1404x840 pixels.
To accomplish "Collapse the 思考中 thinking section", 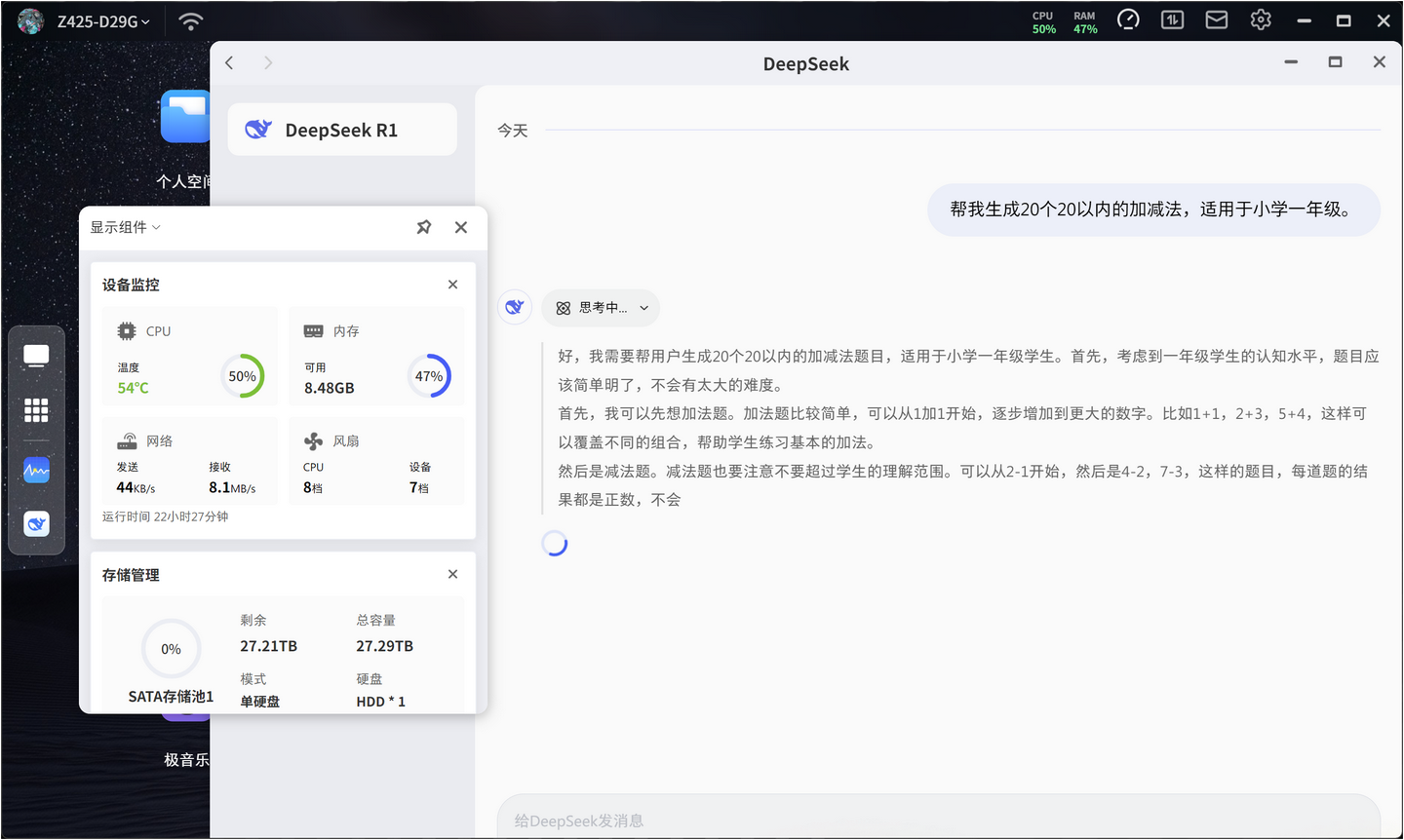I will (x=643, y=308).
